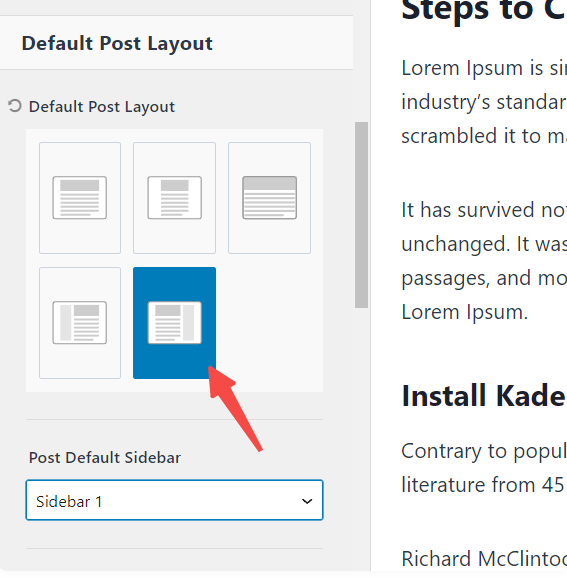This screenshot has width=567, height=583.
Task: Click the 'Install Kade' heading in the preview
Action: (484, 396)
